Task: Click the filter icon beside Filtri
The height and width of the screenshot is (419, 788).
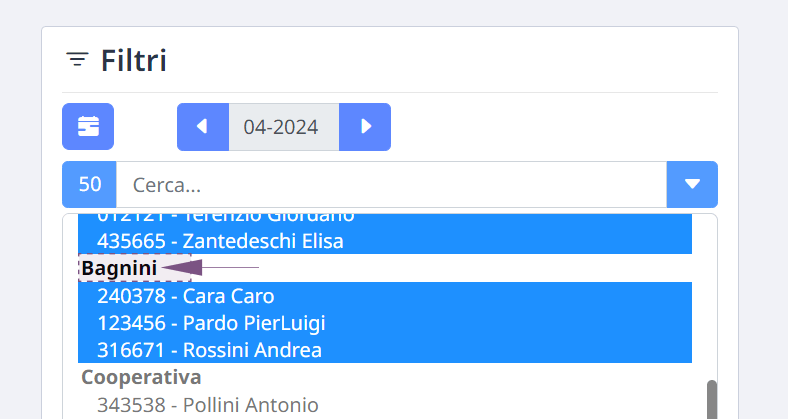Action: coord(77,60)
